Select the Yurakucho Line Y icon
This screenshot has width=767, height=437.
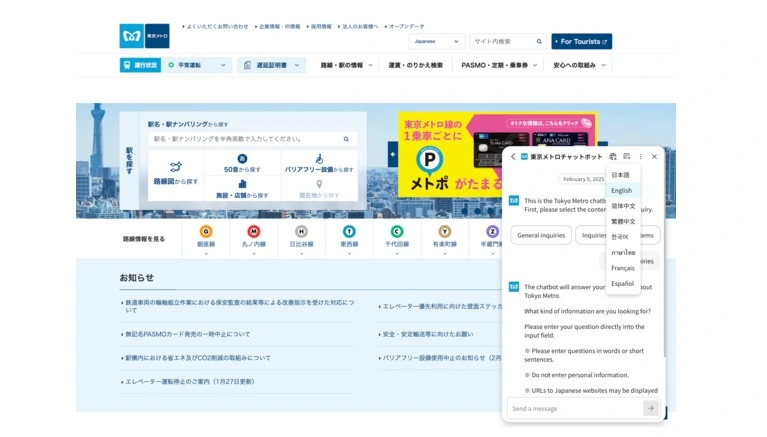(445, 231)
